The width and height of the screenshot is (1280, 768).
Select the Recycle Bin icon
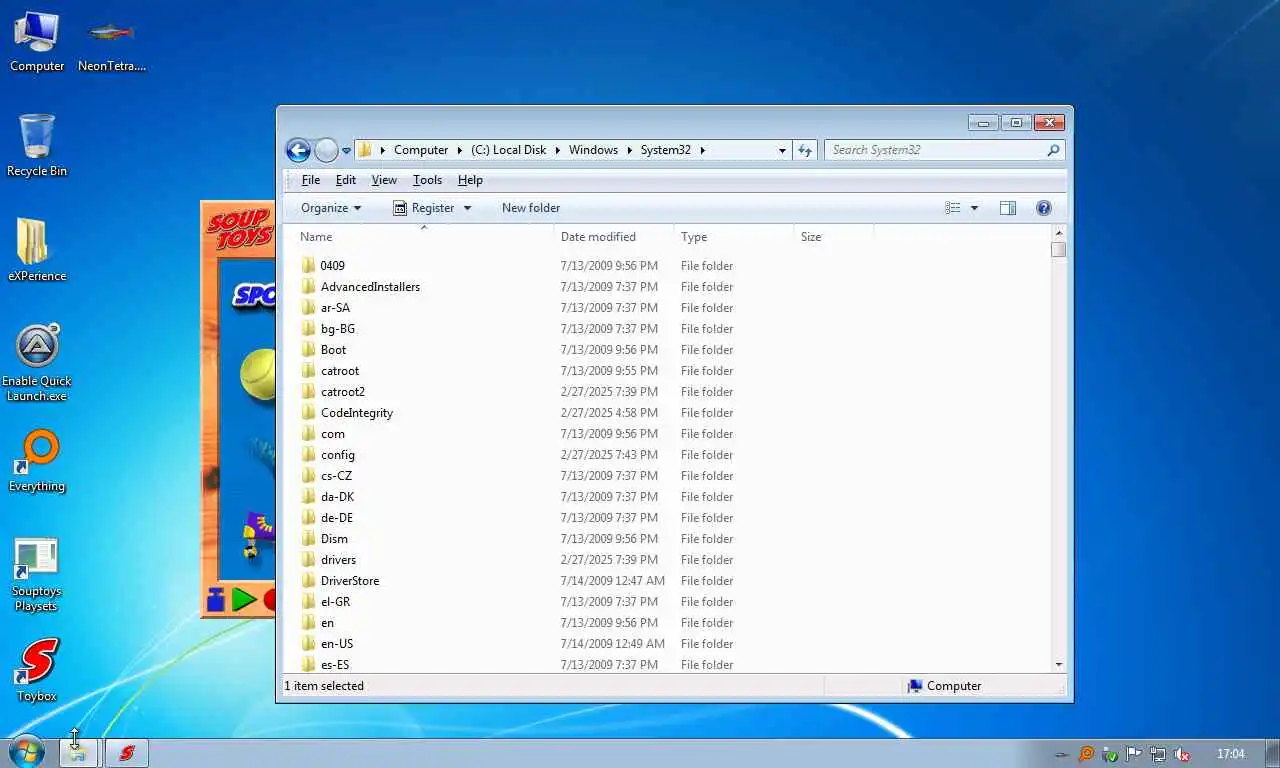(x=37, y=146)
